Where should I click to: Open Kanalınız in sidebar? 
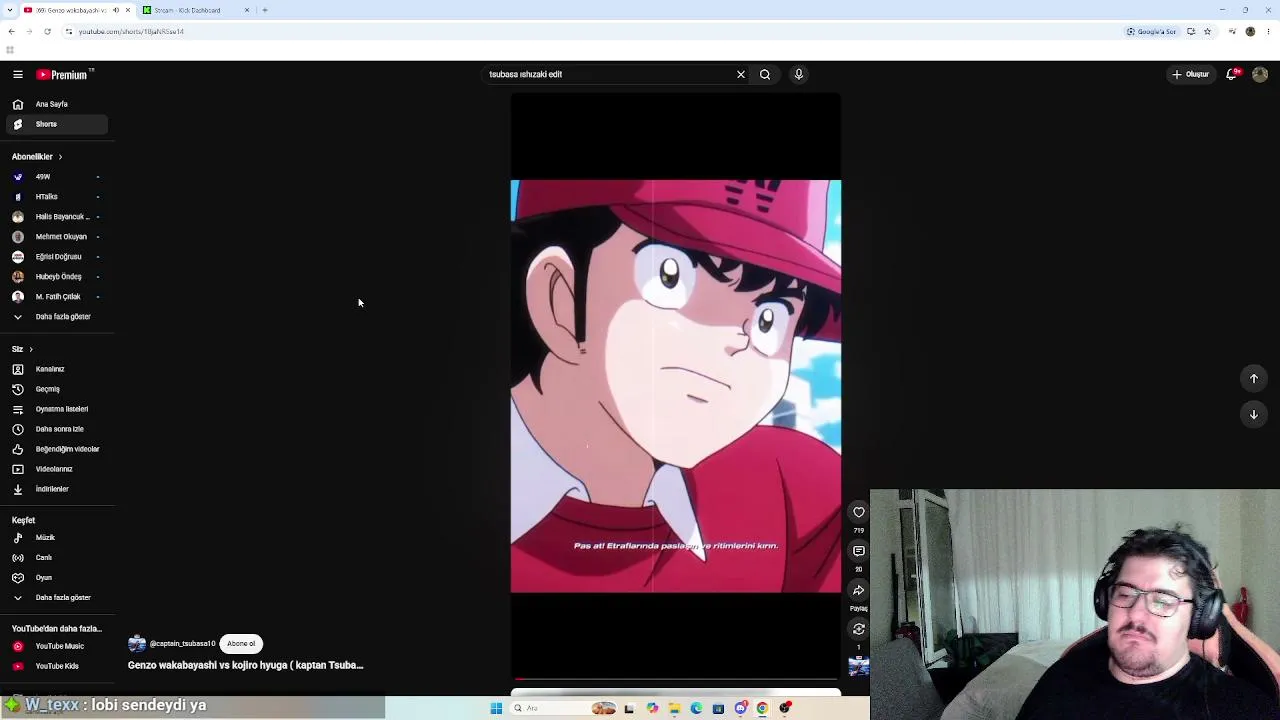point(58,369)
